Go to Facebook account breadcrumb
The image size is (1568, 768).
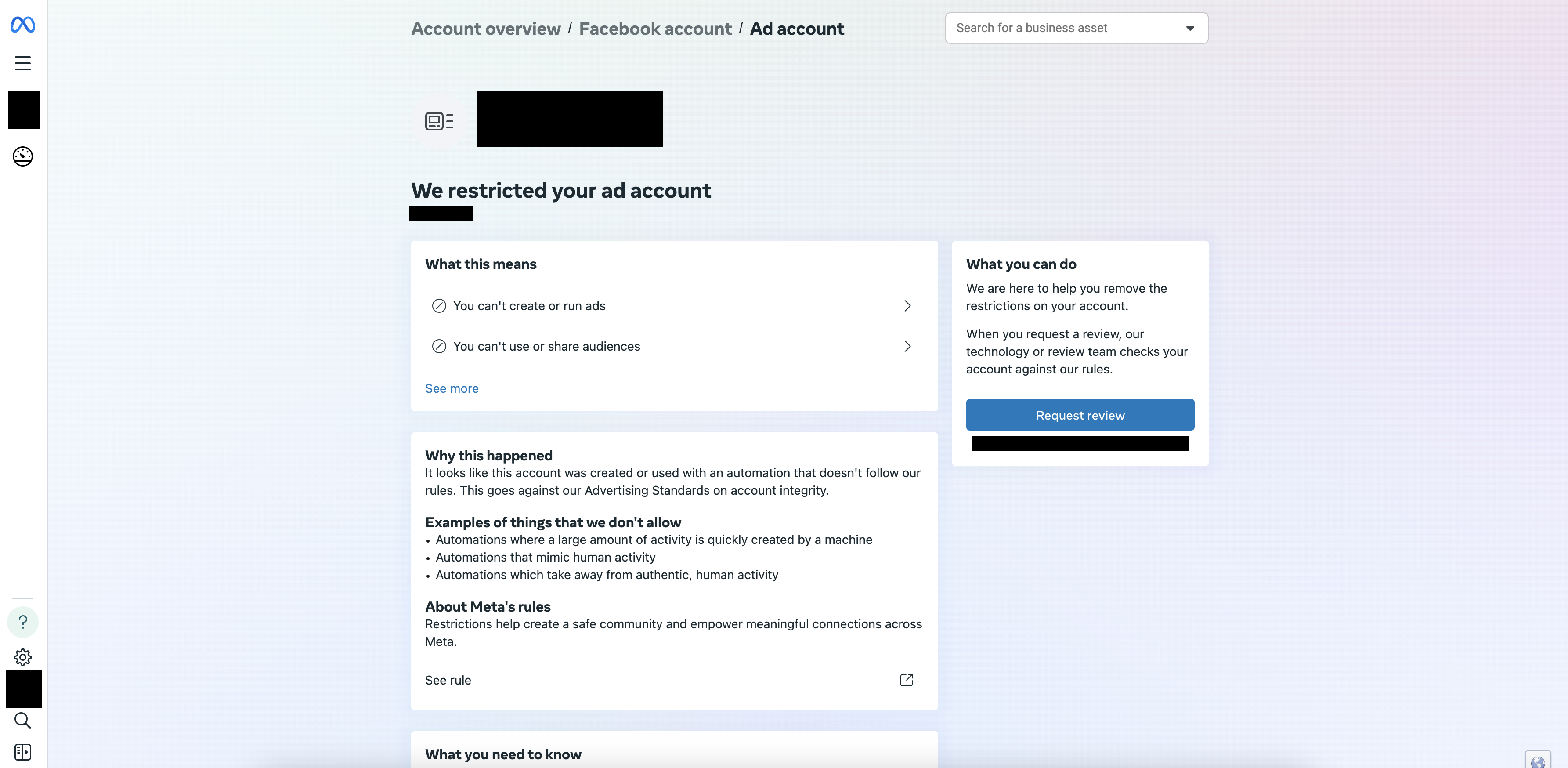click(655, 29)
